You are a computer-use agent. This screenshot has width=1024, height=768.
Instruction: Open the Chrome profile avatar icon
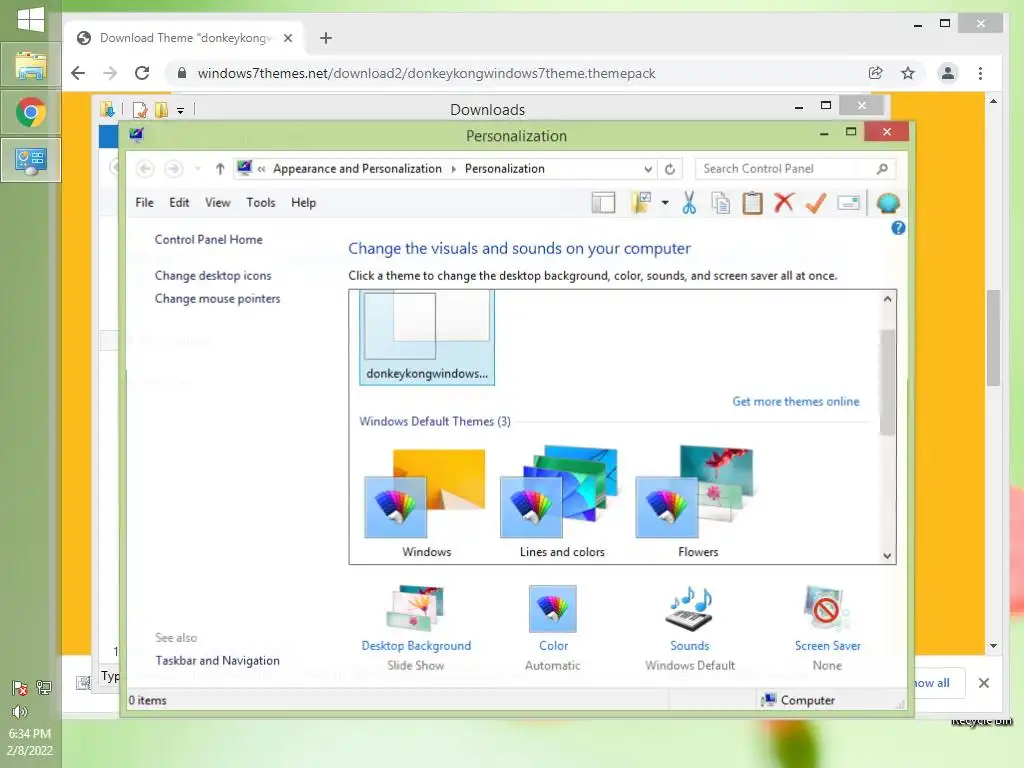click(948, 73)
